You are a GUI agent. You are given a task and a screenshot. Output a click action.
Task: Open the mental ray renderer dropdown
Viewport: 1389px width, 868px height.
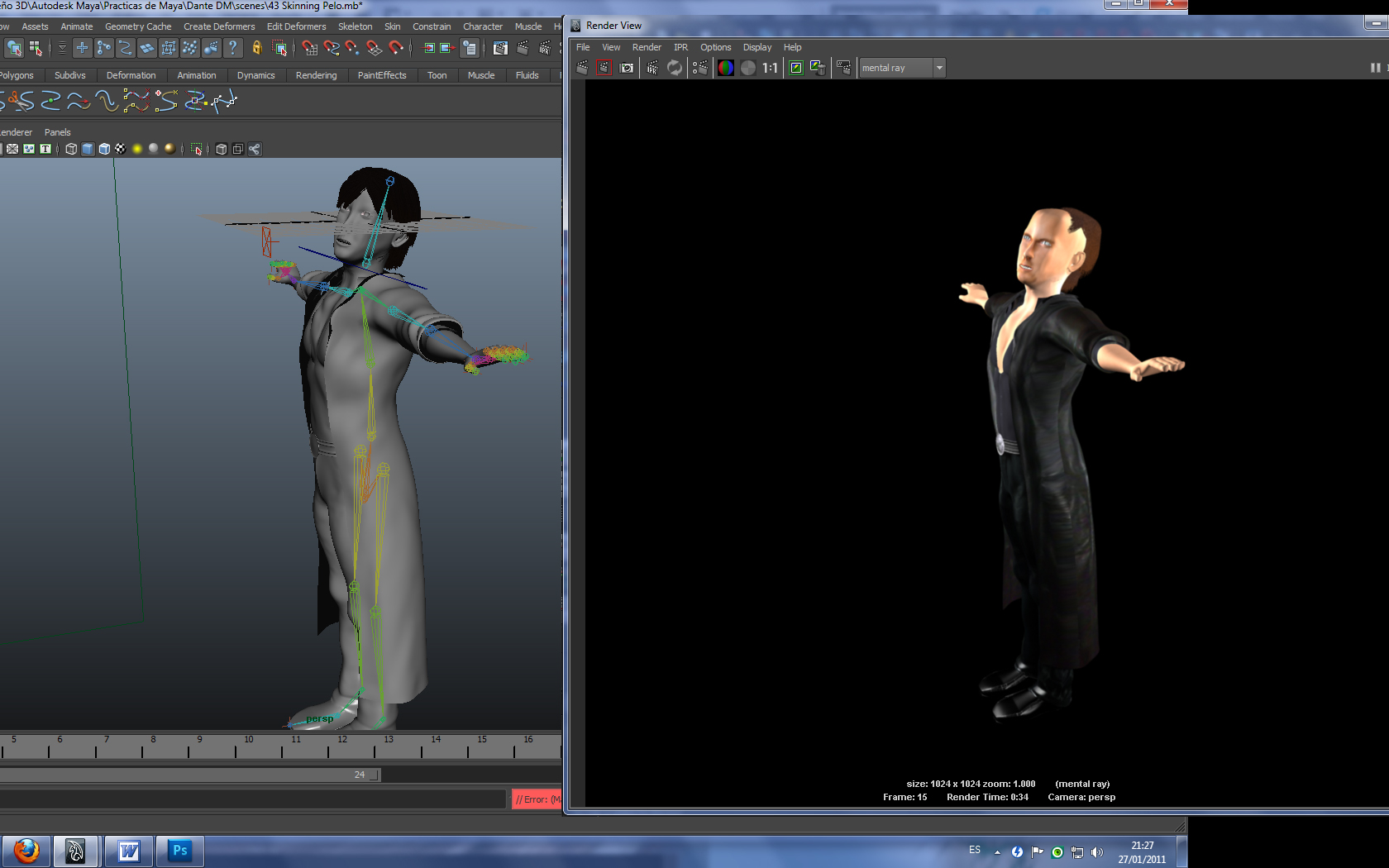(x=902, y=68)
